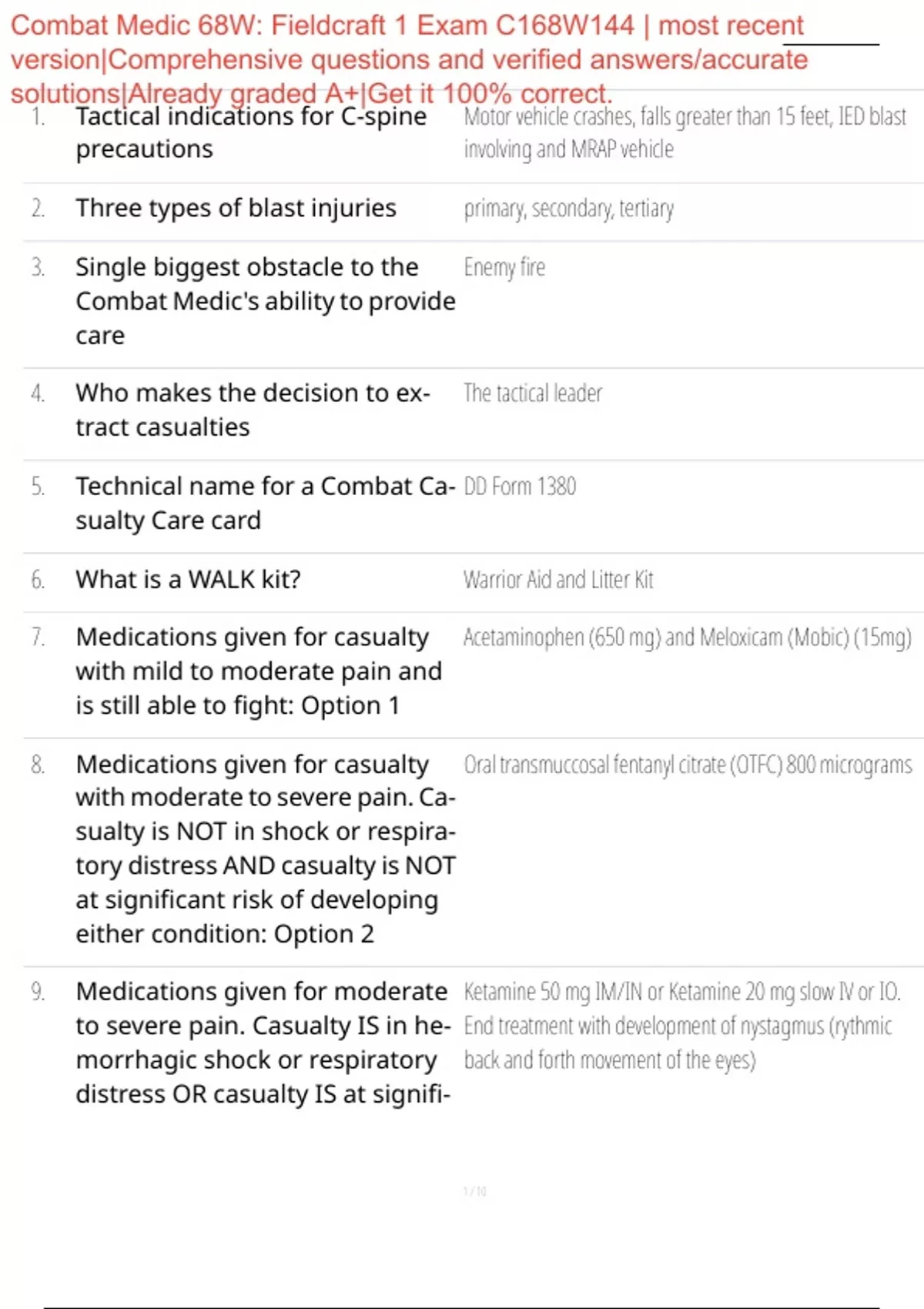The image size is (924, 1309).
Task: Click the "Enemy fire" answer
Action: point(504,267)
